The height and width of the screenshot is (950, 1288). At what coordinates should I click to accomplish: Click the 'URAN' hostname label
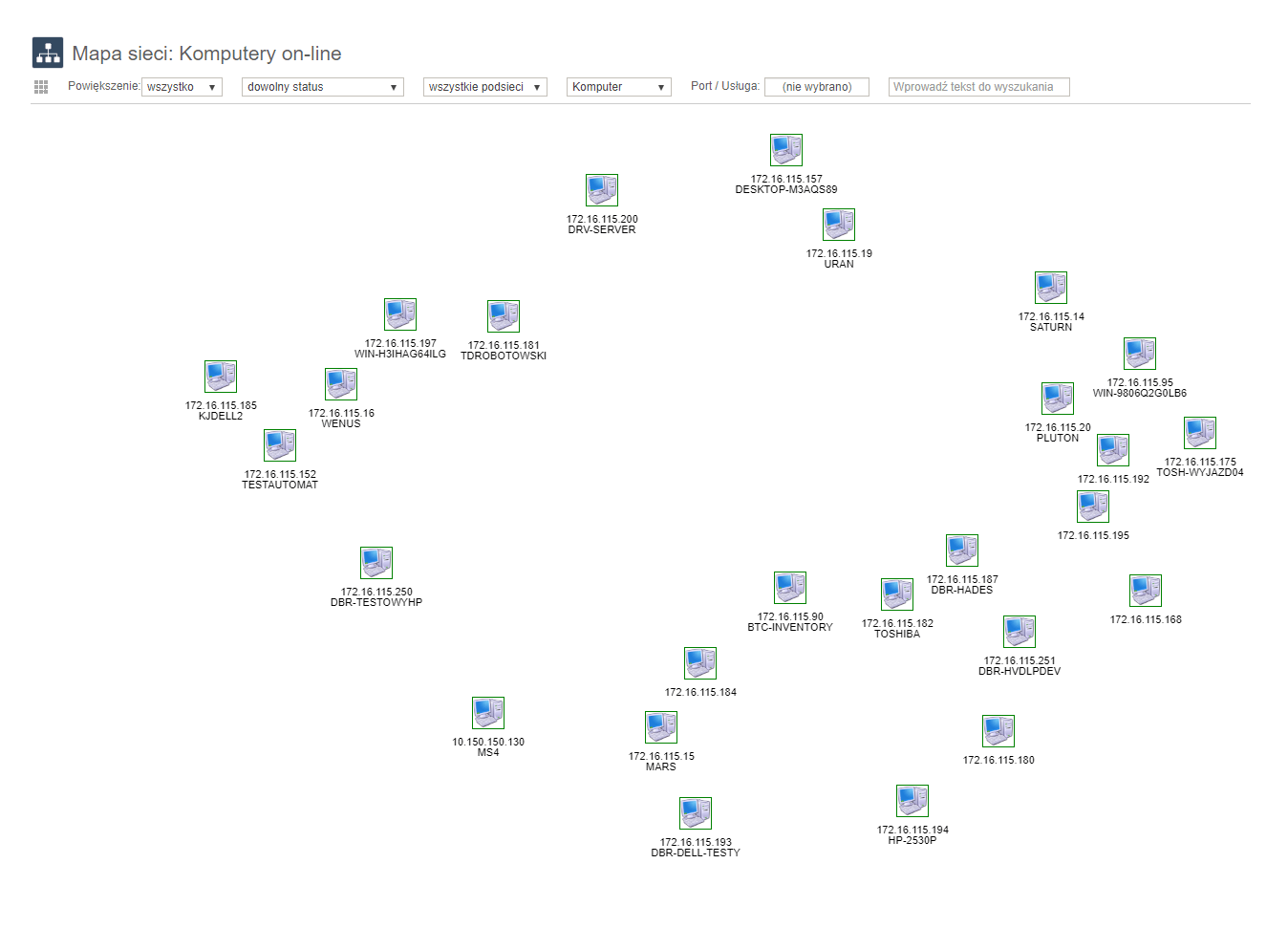pos(839,265)
